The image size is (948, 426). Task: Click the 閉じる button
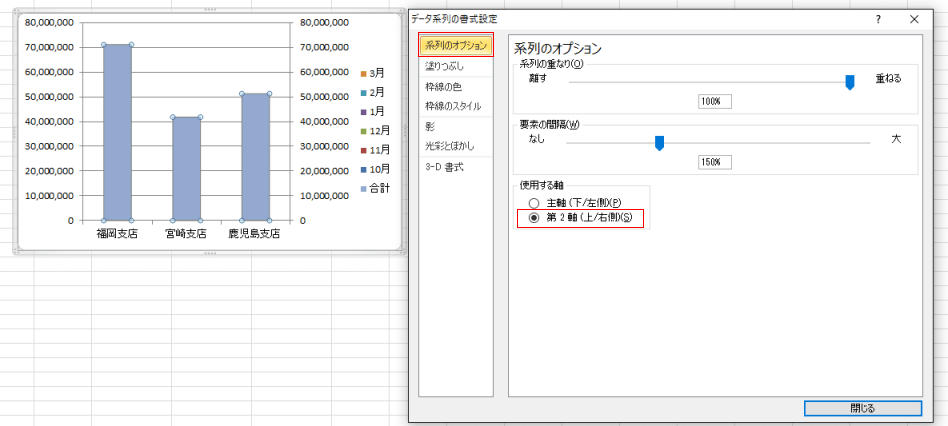tap(863, 408)
